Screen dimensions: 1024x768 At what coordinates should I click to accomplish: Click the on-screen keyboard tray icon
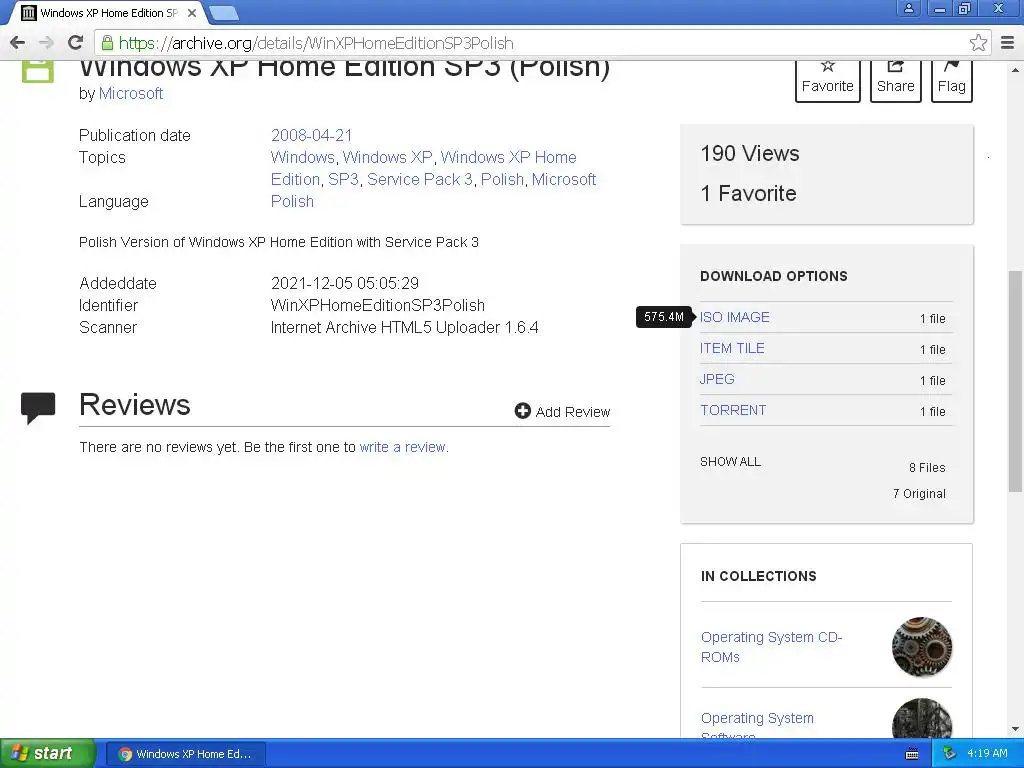click(912, 754)
